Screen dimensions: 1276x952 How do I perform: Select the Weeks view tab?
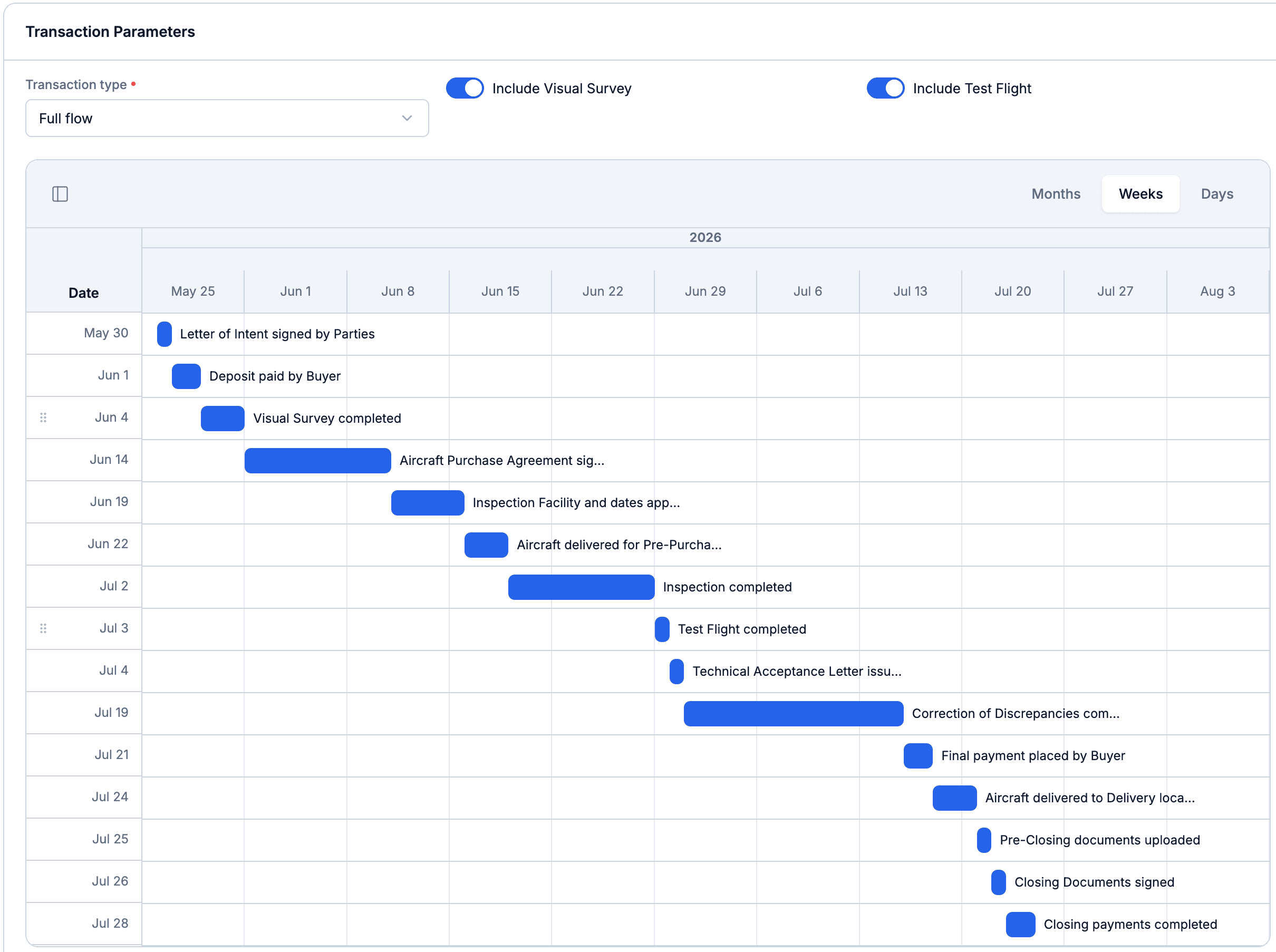(x=1140, y=194)
